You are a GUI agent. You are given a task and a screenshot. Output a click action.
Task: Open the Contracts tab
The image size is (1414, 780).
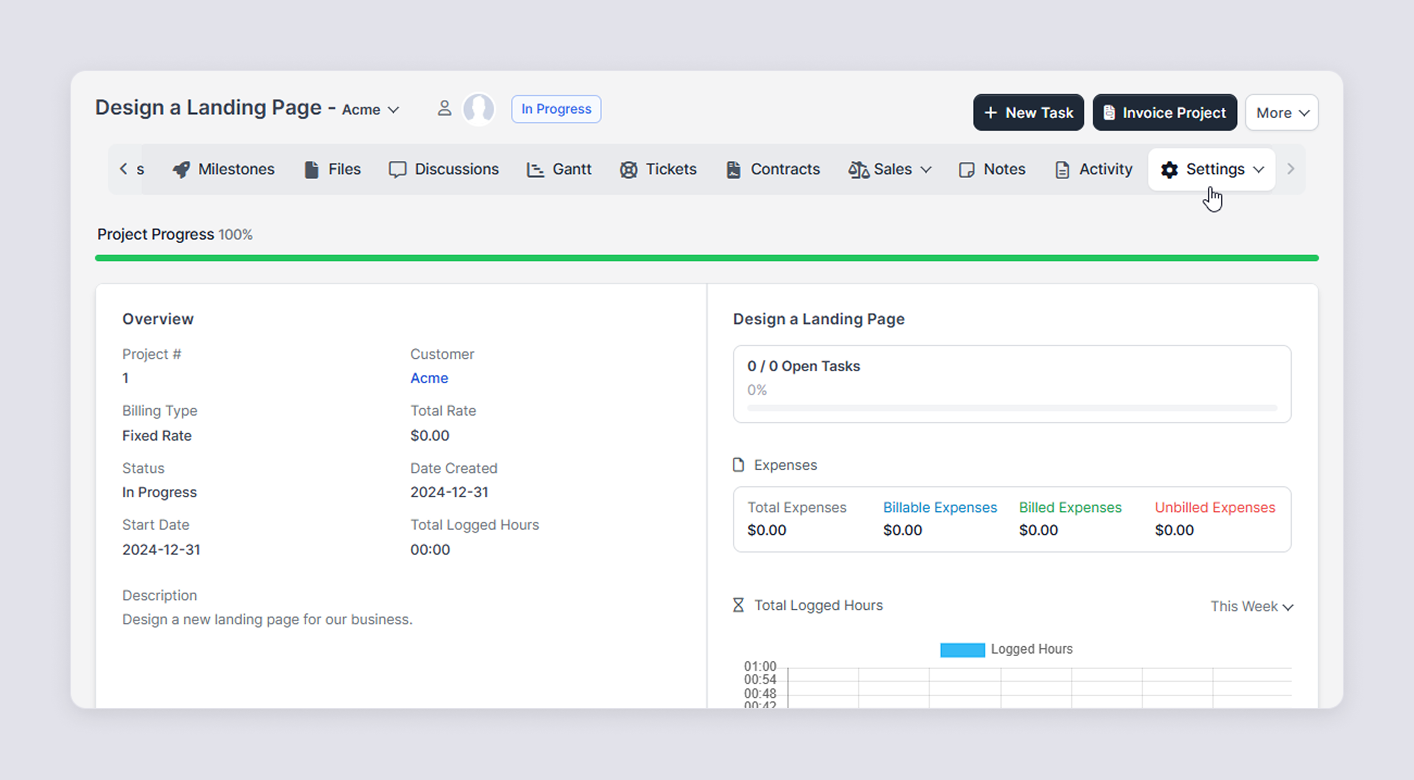[x=773, y=170]
